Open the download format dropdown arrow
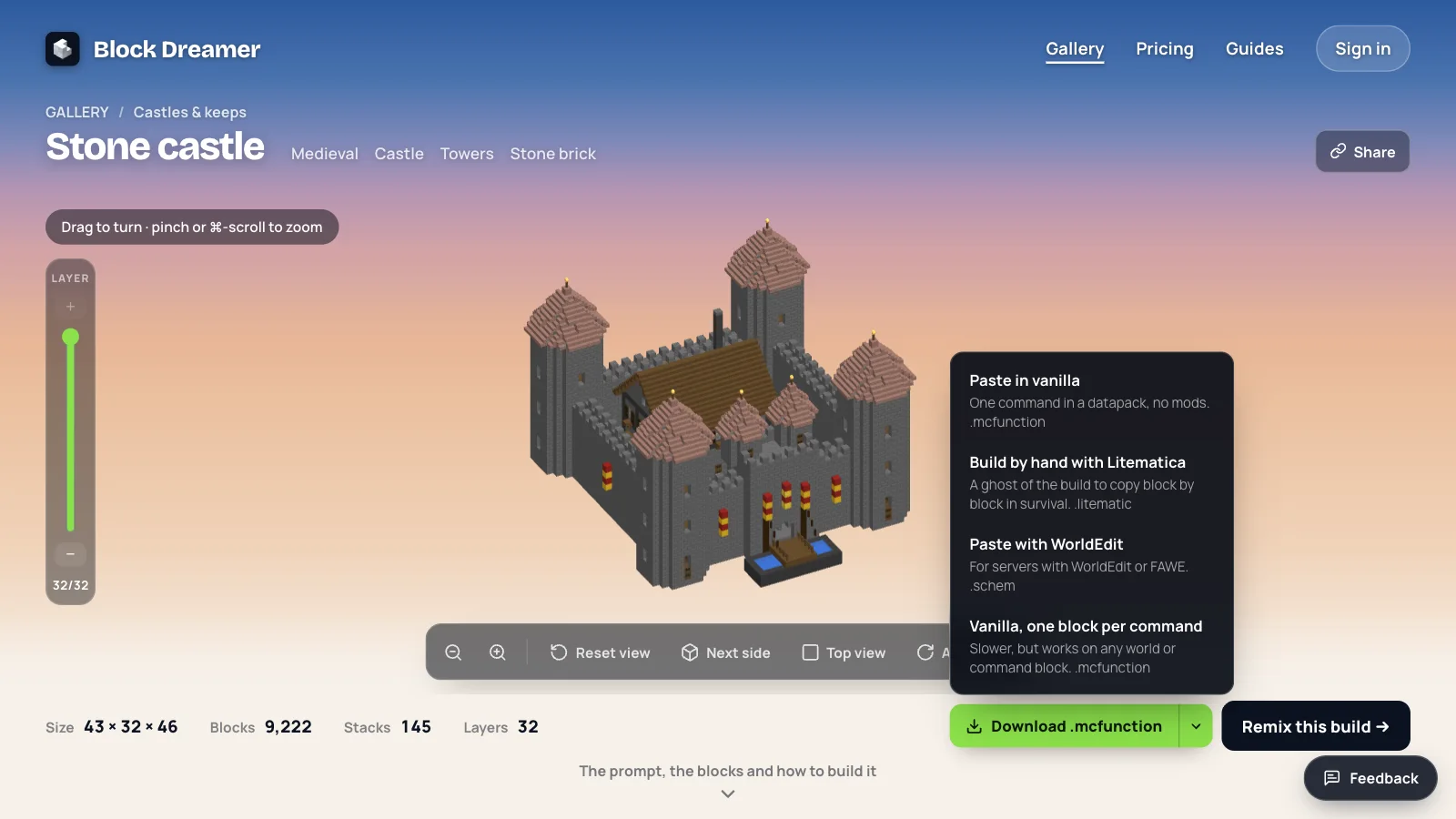Image resolution: width=1456 pixels, height=819 pixels. 1196,726
